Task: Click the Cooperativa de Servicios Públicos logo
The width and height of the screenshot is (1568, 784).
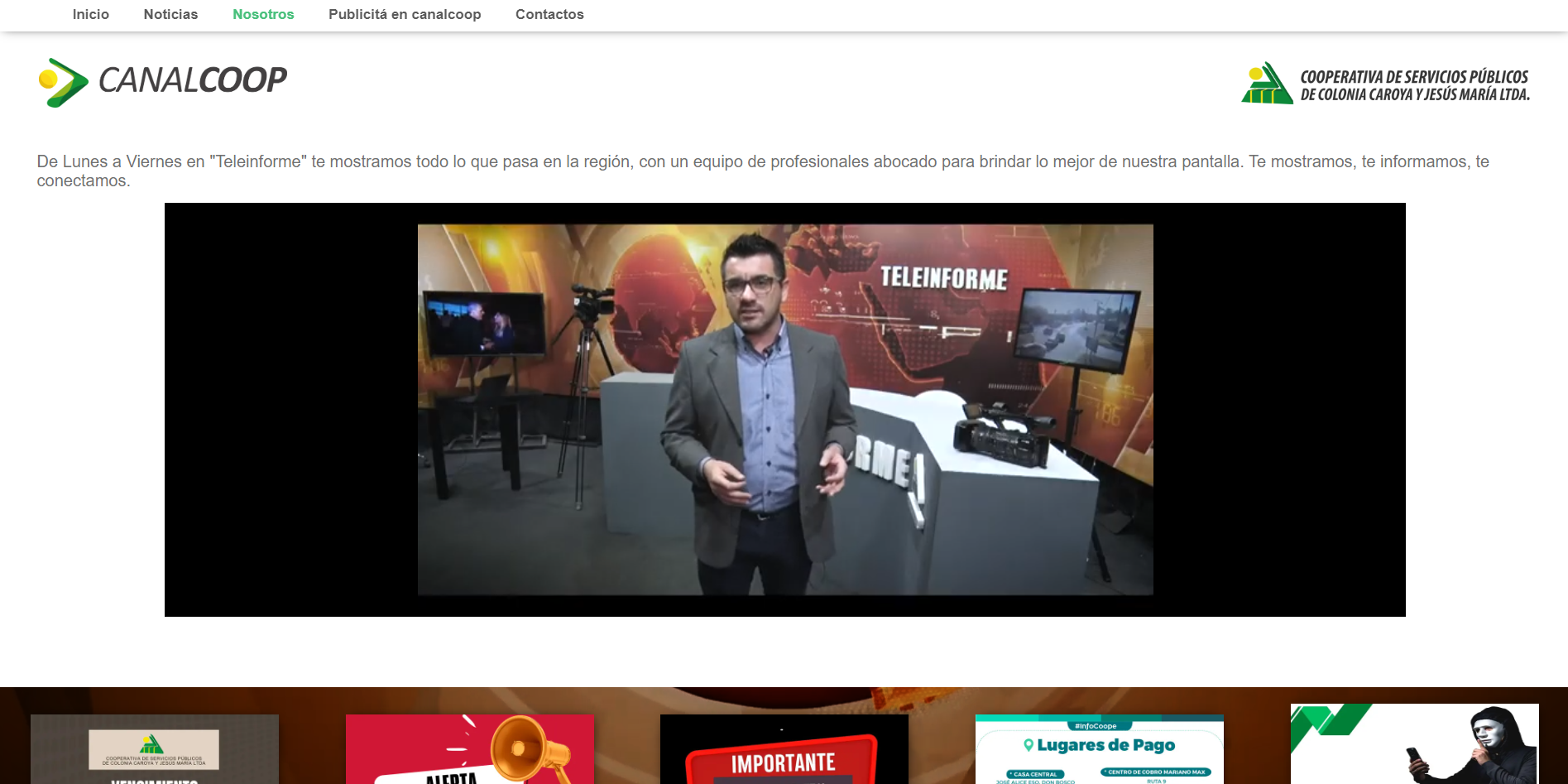Action: (x=1386, y=84)
